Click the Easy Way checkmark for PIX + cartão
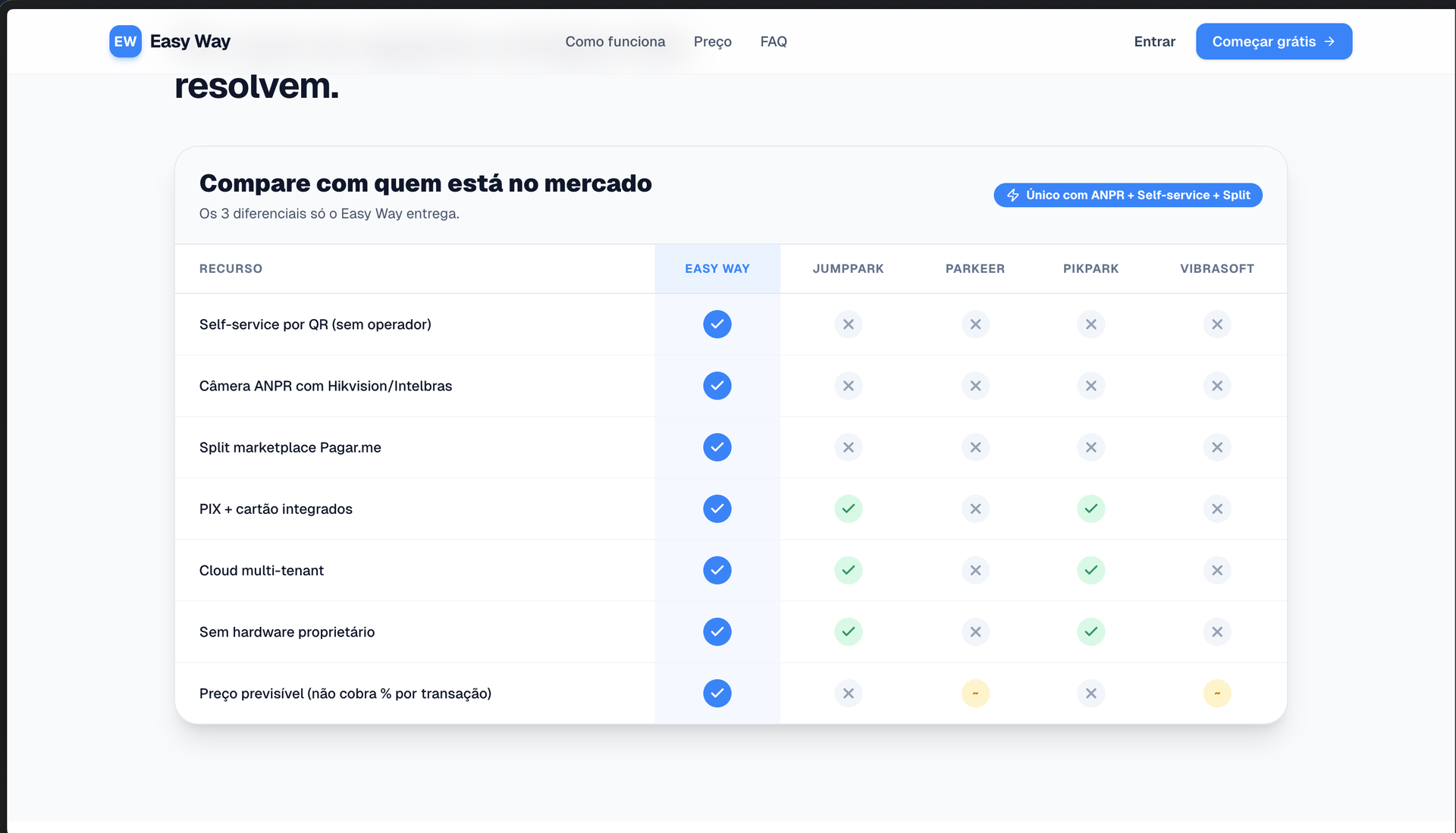Screen dimensions: 1456x833 [x=717, y=509]
